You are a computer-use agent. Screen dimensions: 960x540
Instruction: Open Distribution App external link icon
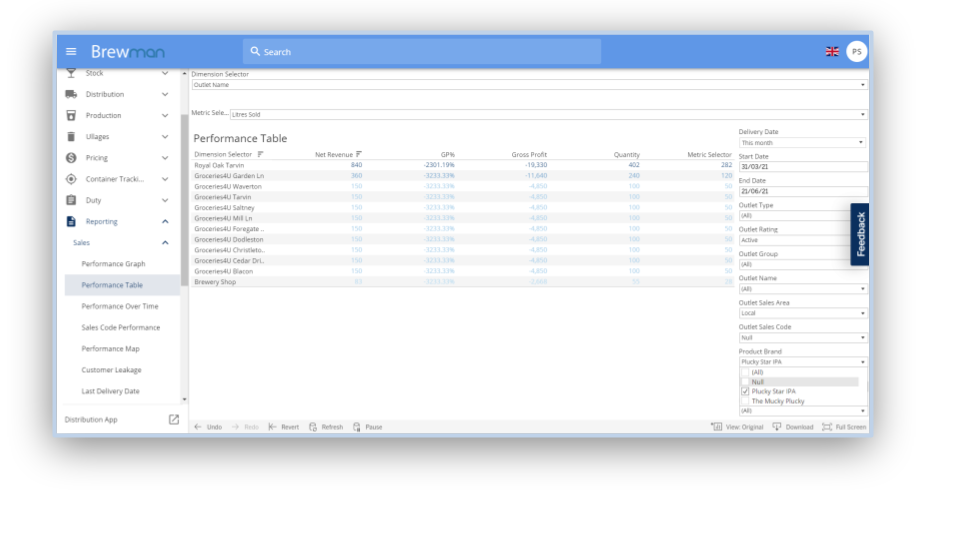[174, 419]
